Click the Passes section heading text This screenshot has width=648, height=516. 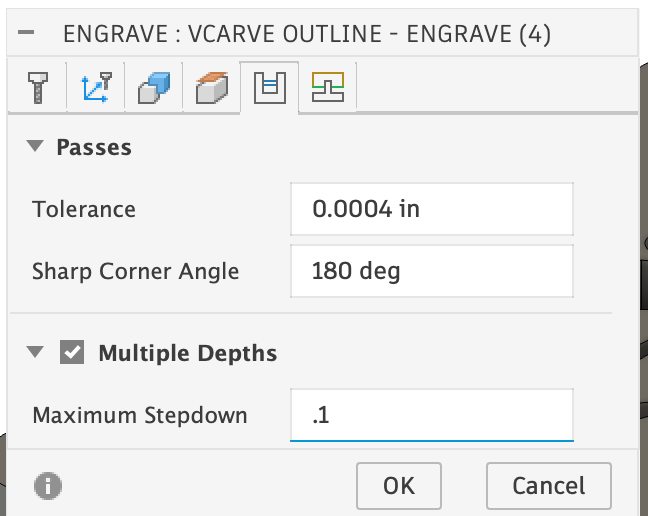tap(94, 147)
